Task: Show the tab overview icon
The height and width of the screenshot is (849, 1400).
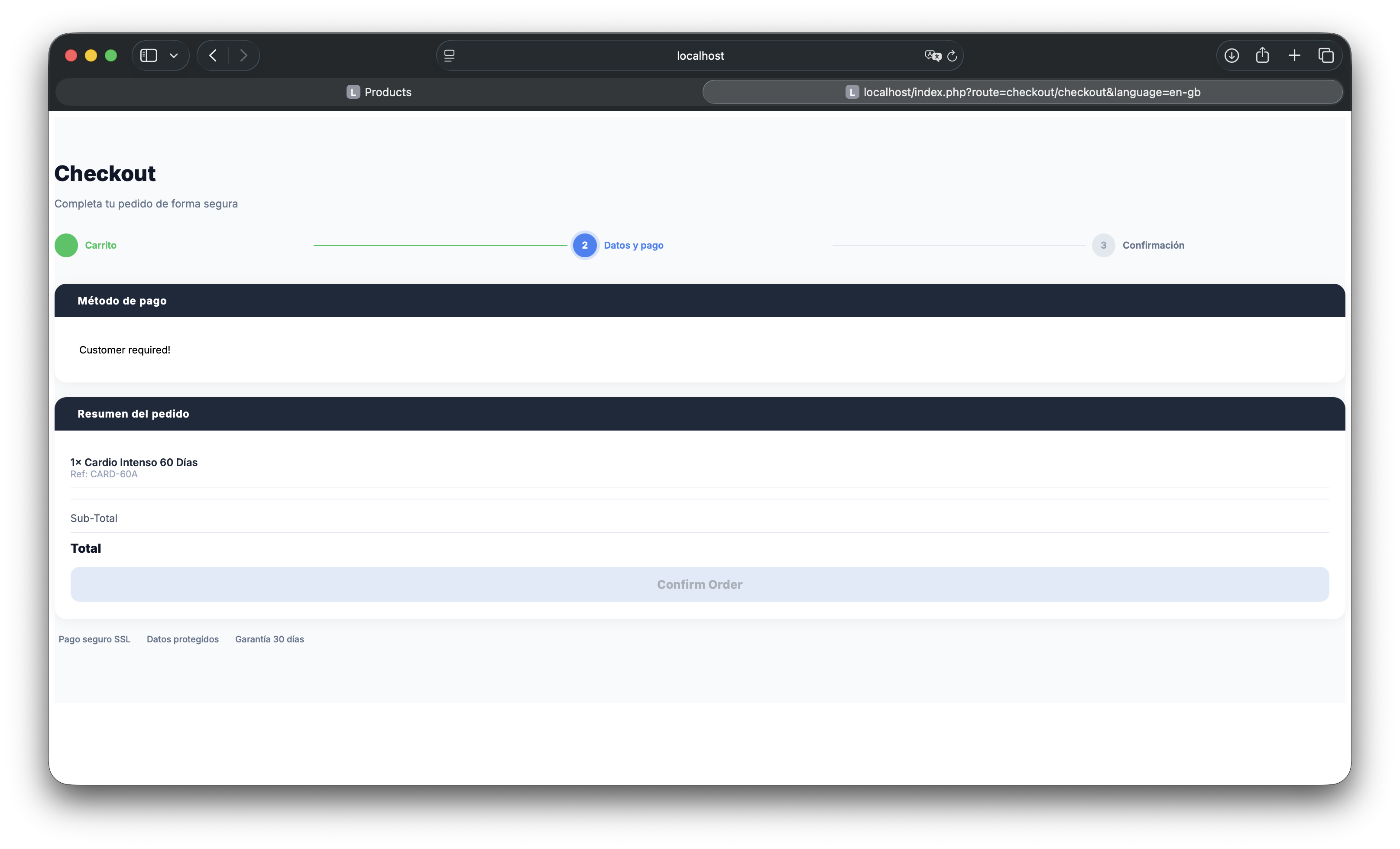Action: tap(1325, 55)
